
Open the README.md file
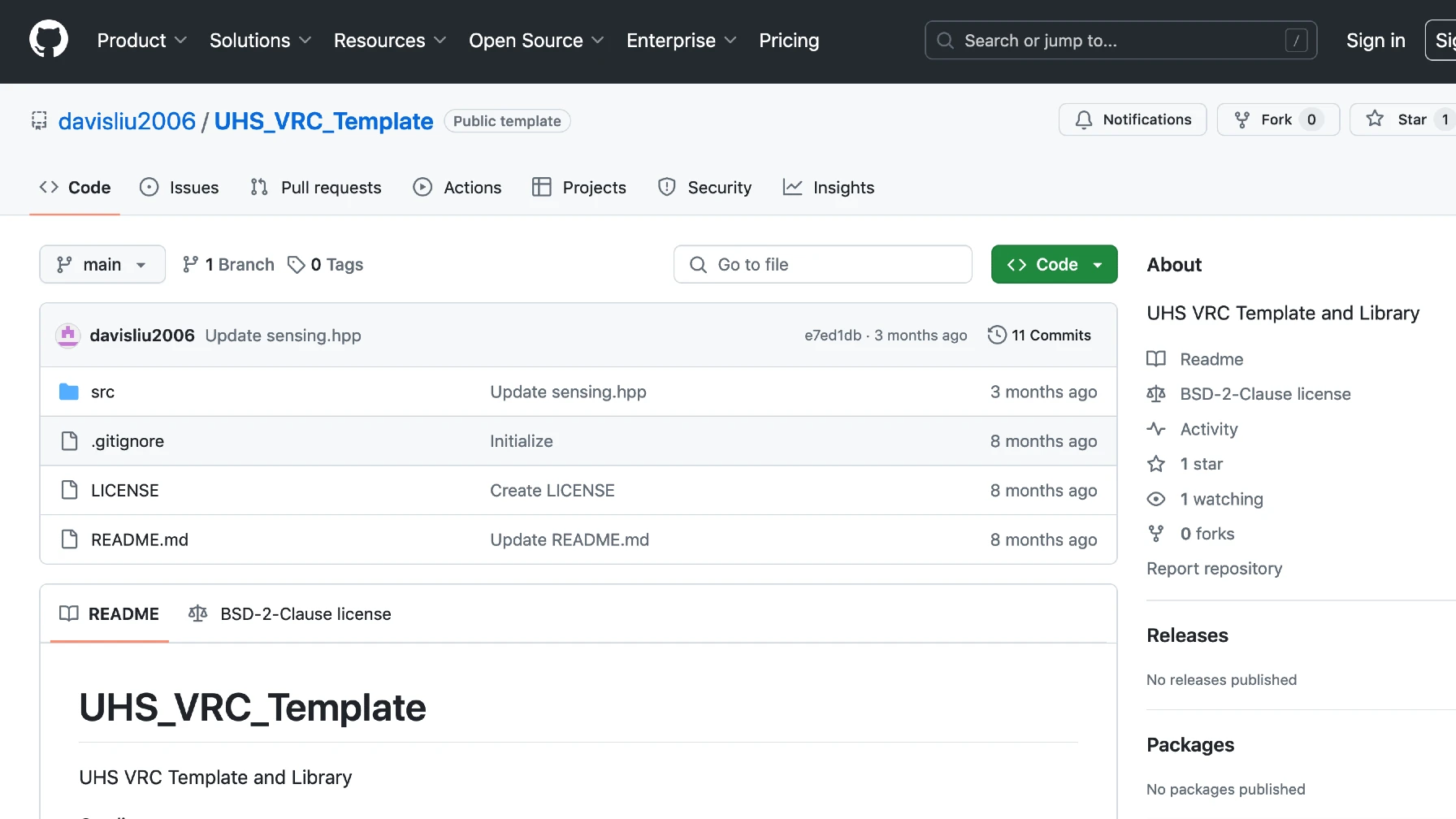click(x=140, y=539)
